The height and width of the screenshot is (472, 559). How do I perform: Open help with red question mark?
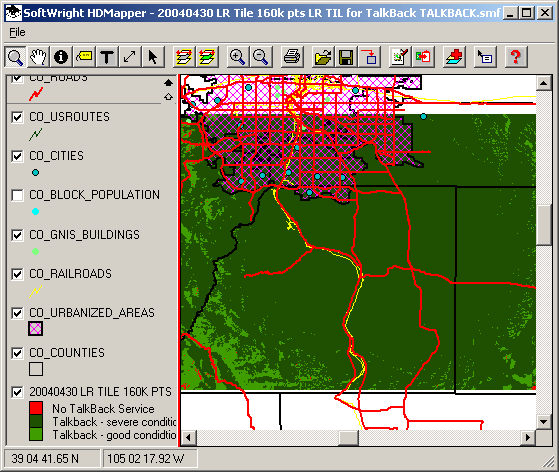point(516,57)
